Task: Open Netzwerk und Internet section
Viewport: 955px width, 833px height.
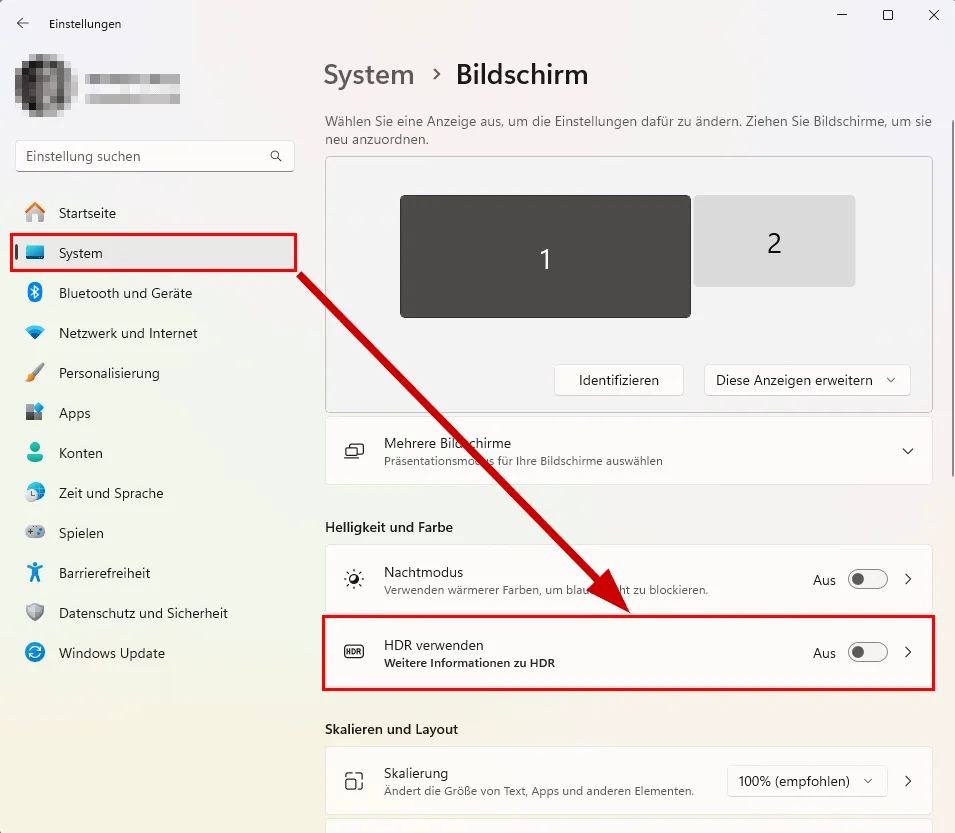Action: click(128, 333)
